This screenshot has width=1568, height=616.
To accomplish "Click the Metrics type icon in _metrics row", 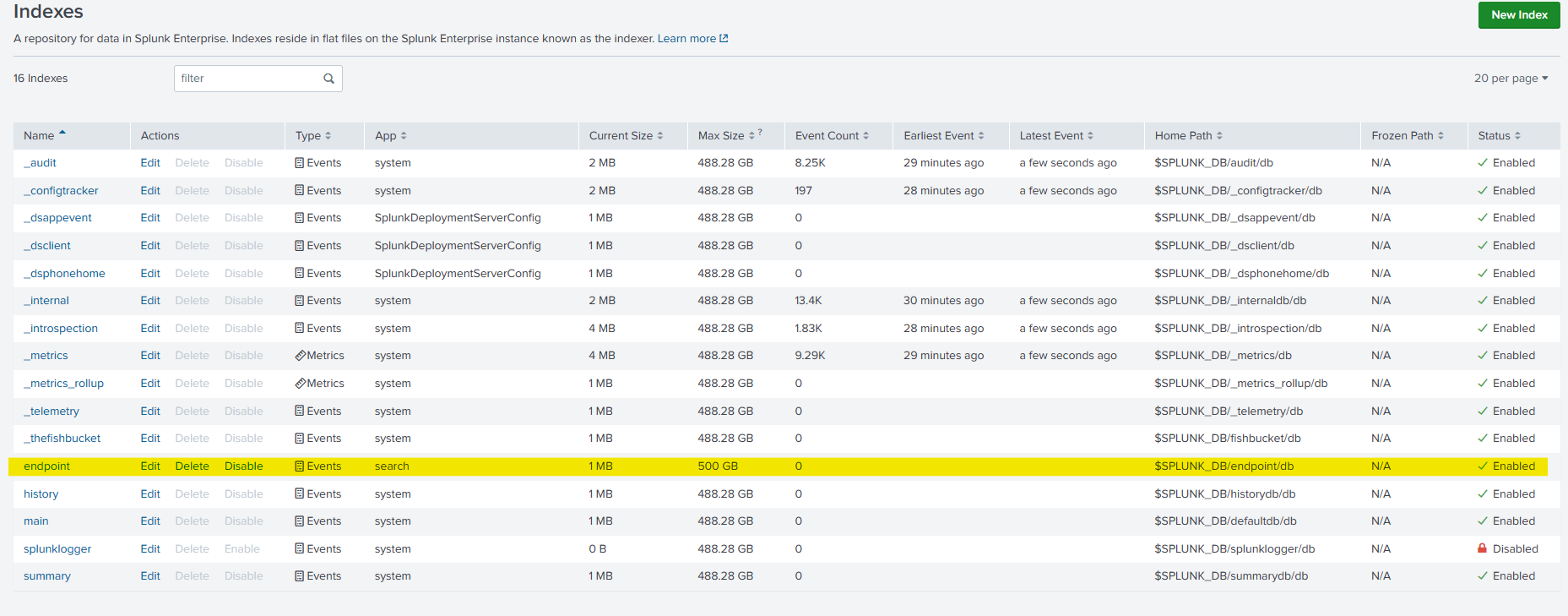I will [x=300, y=356].
